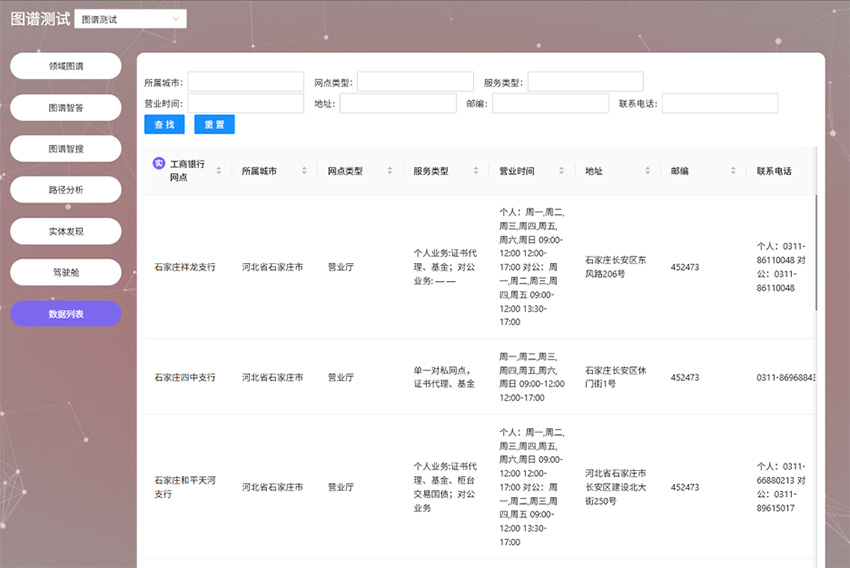Focus the 所属城市 filter input
The height and width of the screenshot is (568, 850).
[x=246, y=82]
